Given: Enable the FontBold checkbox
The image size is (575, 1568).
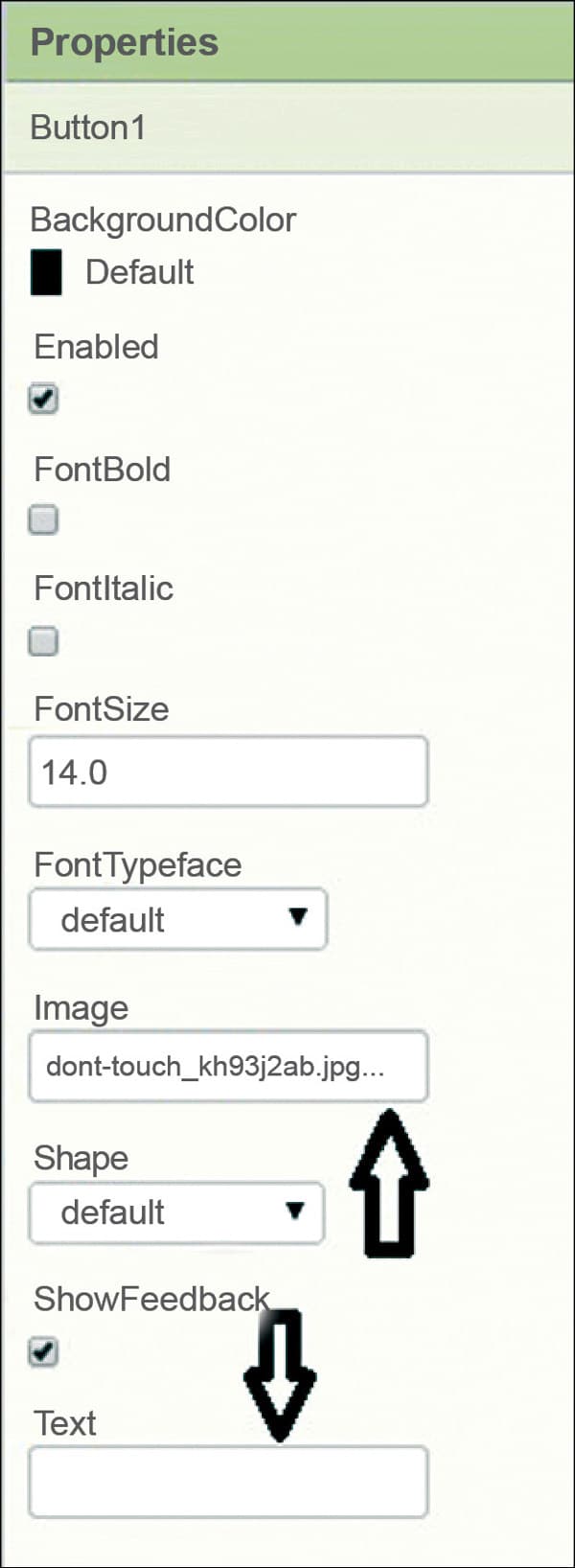Looking at the screenshot, I should pos(43,520).
